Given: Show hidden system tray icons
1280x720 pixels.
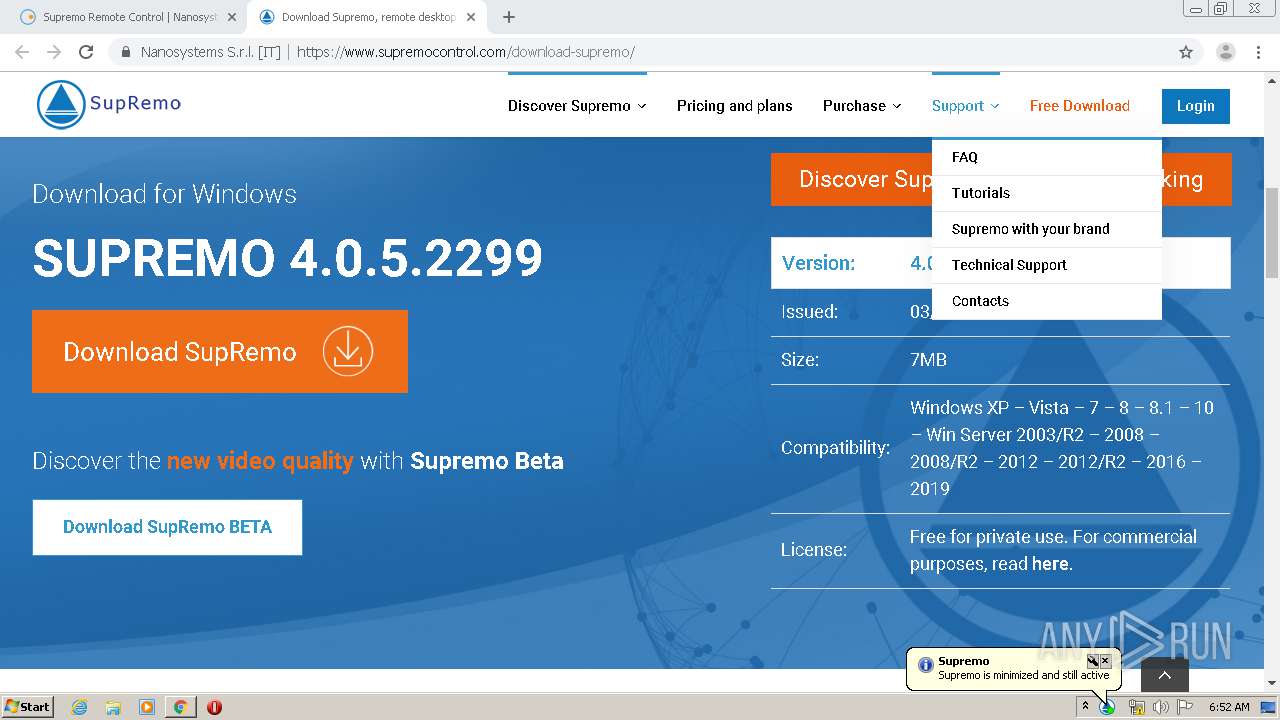Looking at the screenshot, I should [1085, 706].
